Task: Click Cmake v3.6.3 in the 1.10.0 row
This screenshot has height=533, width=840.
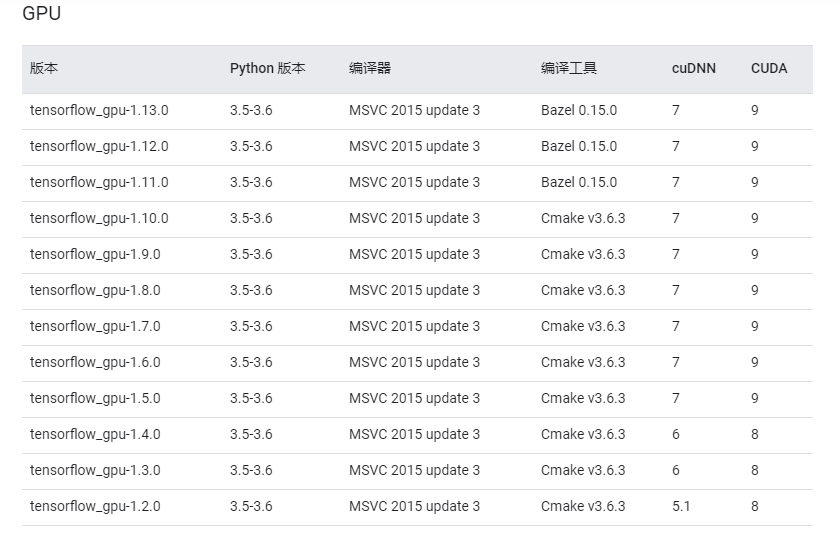Action: point(583,219)
